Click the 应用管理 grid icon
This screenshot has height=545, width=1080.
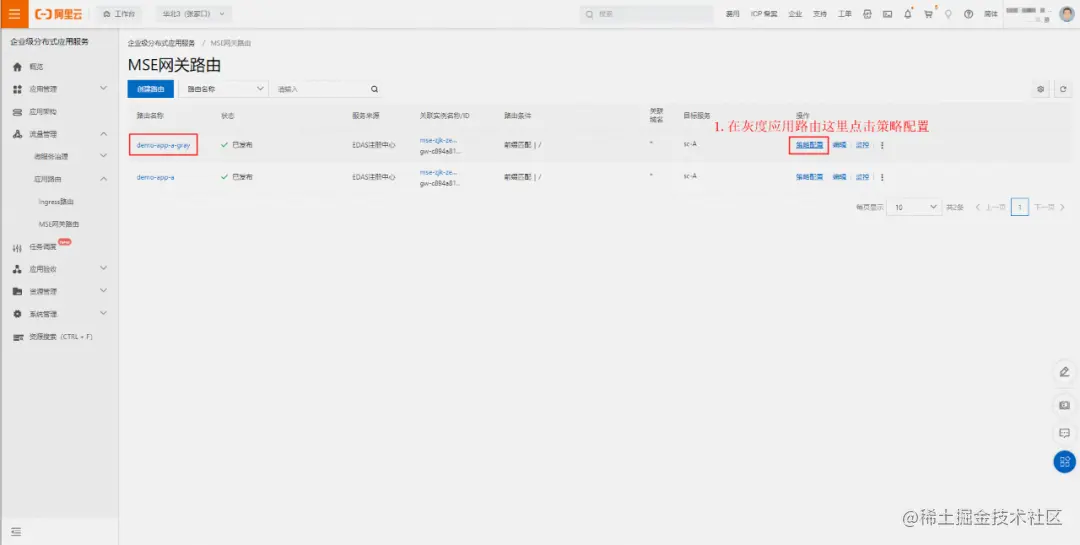pos(17,90)
